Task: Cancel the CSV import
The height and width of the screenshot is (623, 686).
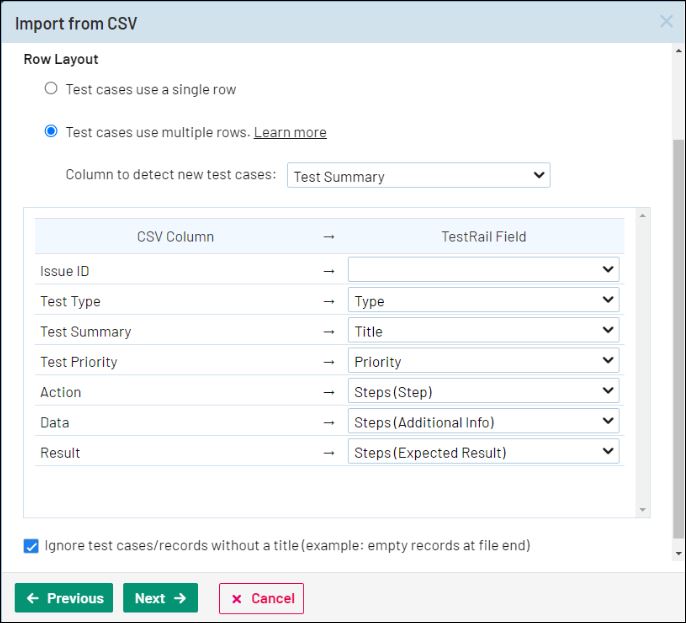Action: click(x=261, y=598)
